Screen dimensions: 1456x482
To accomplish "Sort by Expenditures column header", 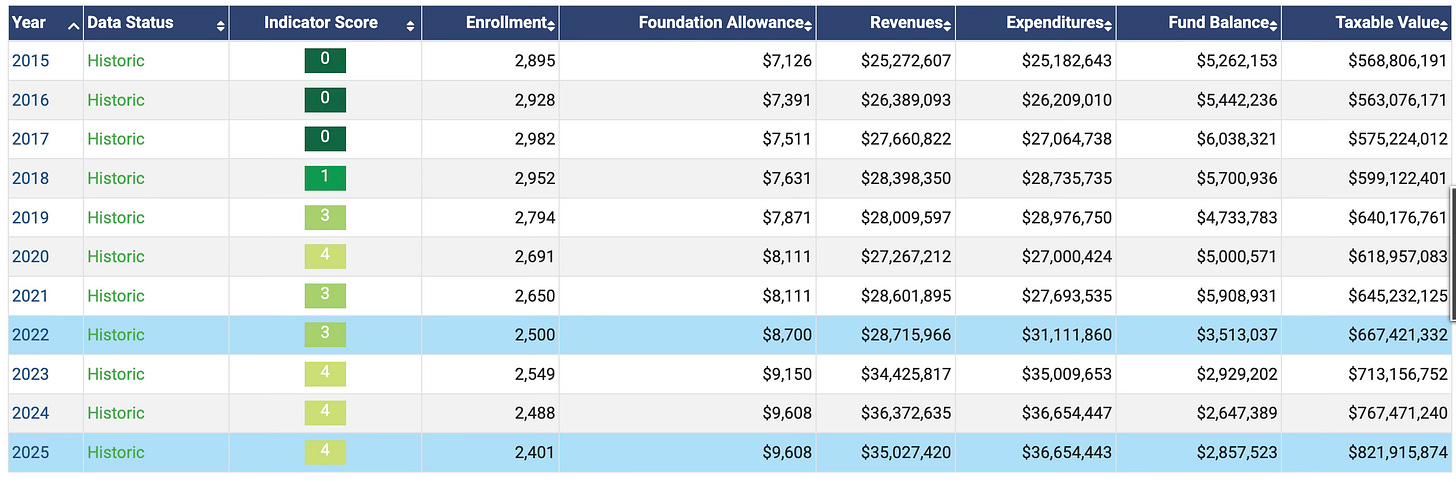I will tap(1036, 22).
